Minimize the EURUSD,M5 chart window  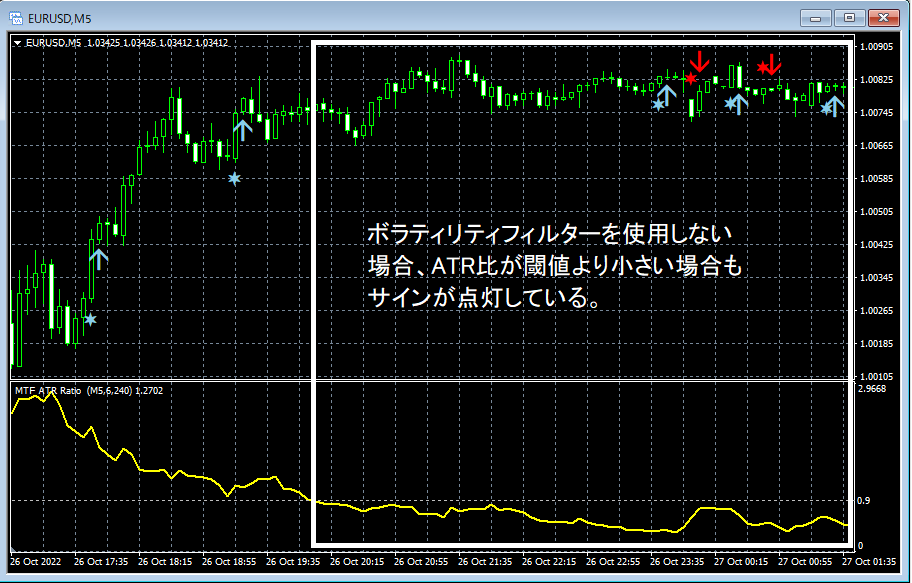pyautogui.click(x=815, y=18)
